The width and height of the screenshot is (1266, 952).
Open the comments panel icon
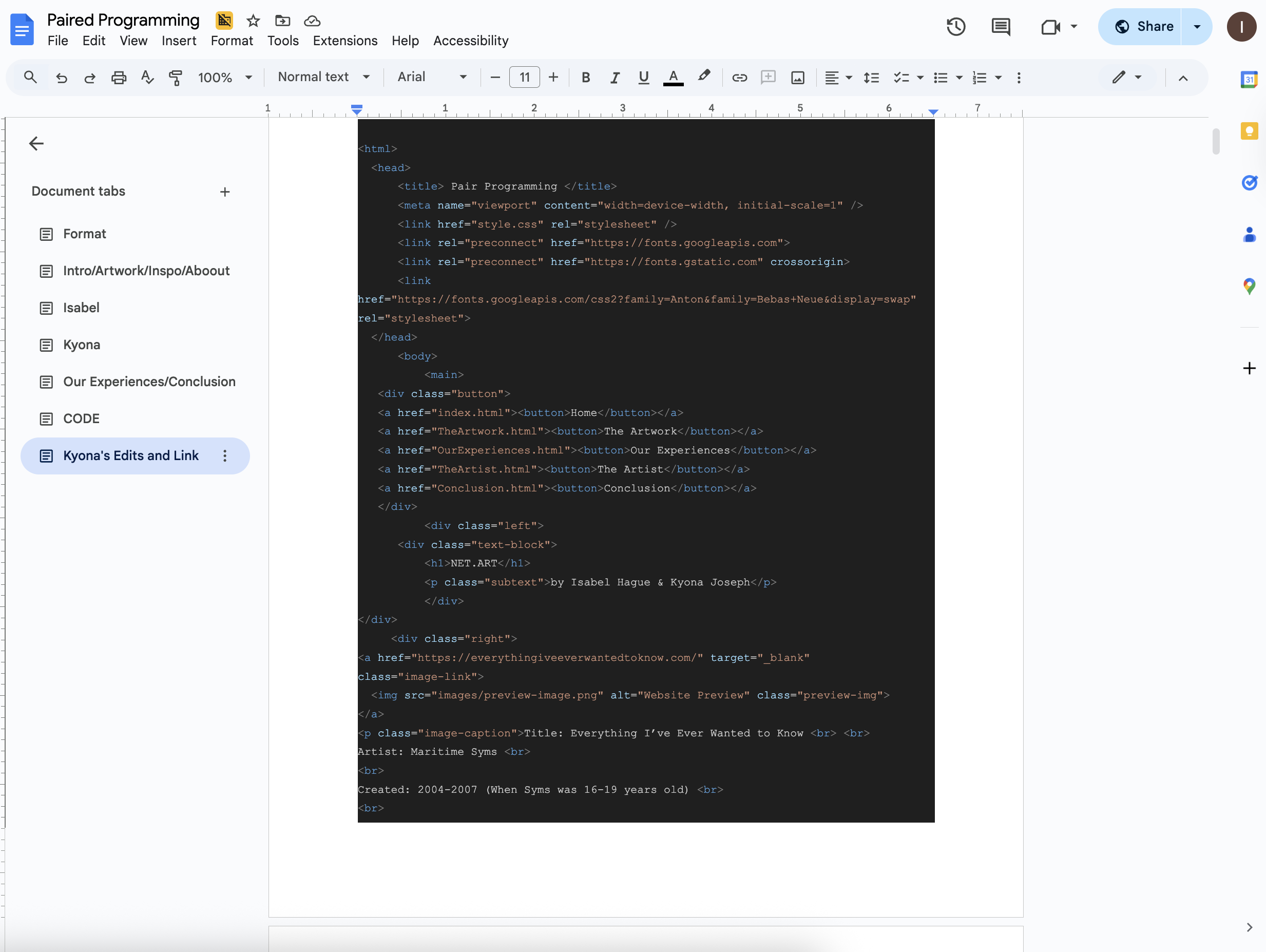[1001, 26]
